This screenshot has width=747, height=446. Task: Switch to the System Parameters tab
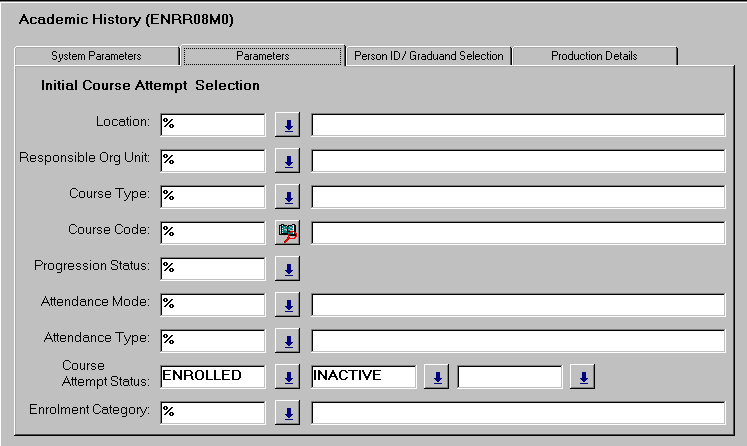(x=96, y=56)
